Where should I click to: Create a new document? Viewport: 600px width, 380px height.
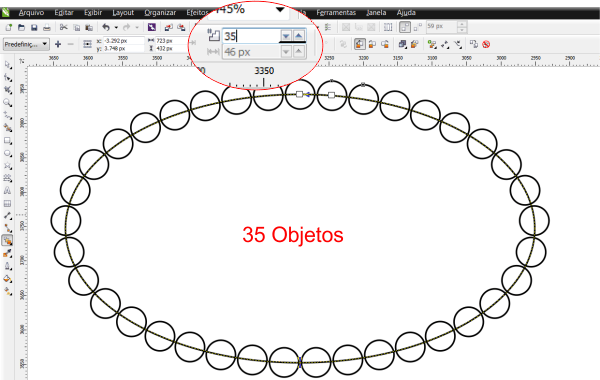[8, 27]
